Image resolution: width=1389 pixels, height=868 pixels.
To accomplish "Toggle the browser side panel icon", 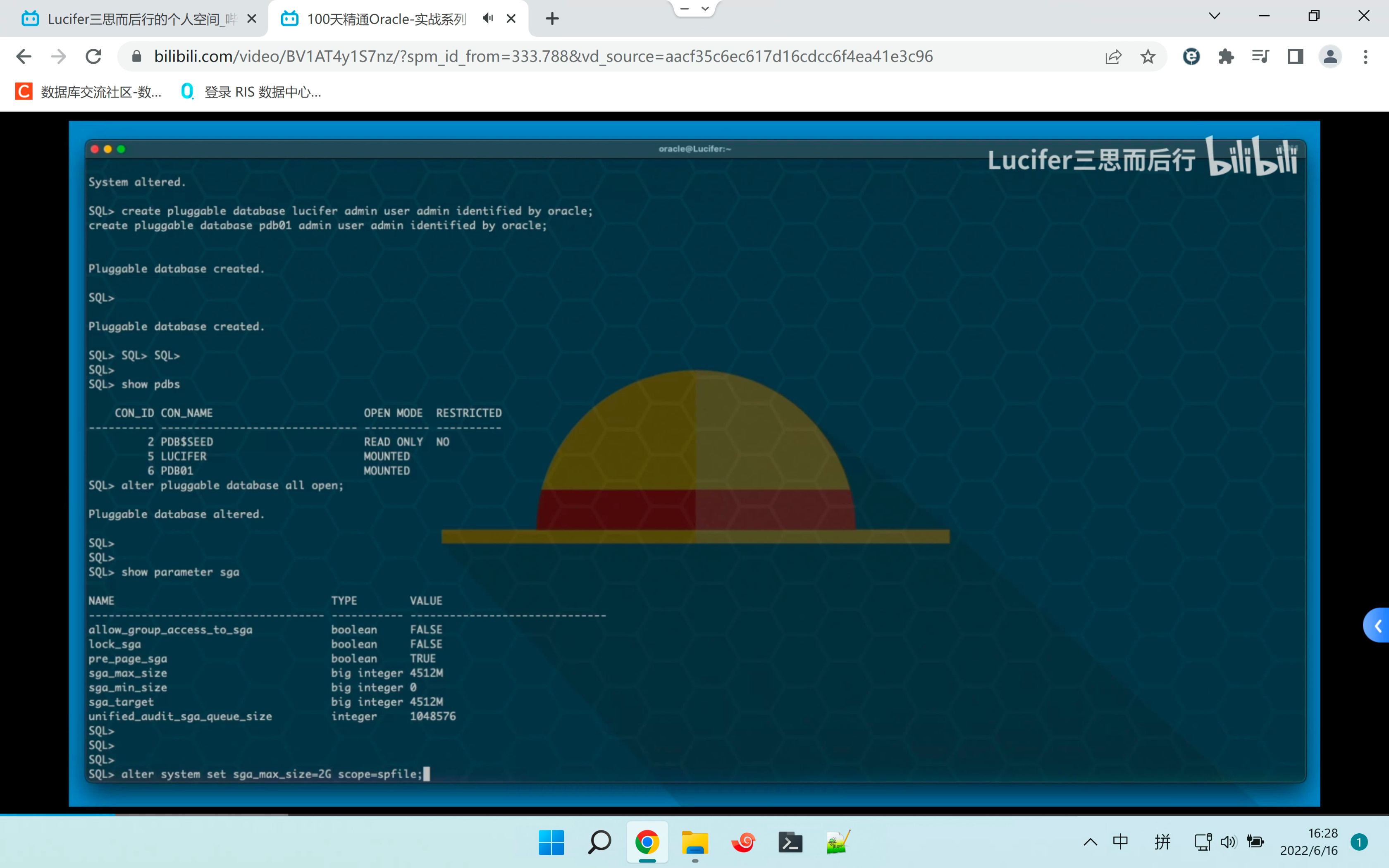I will 1296,56.
